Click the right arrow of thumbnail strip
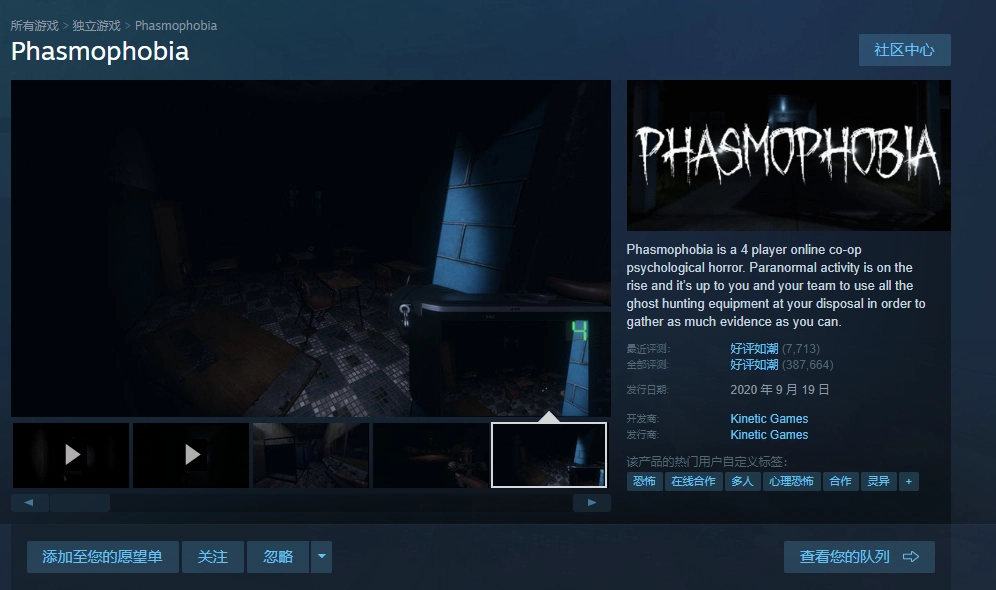Image resolution: width=996 pixels, height=590 pixels. 591,502
